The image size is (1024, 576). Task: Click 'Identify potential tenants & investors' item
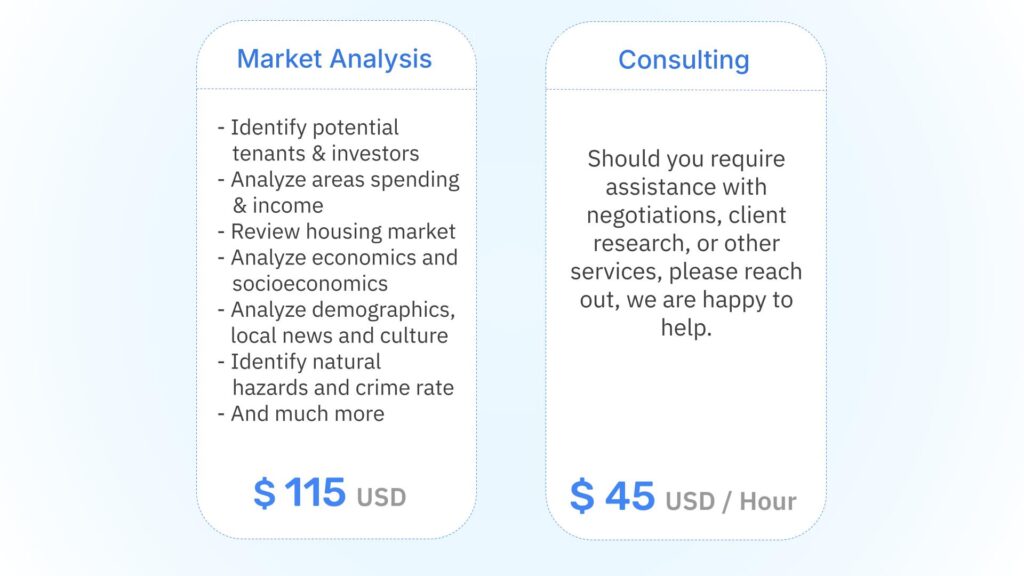click(319, 140)
